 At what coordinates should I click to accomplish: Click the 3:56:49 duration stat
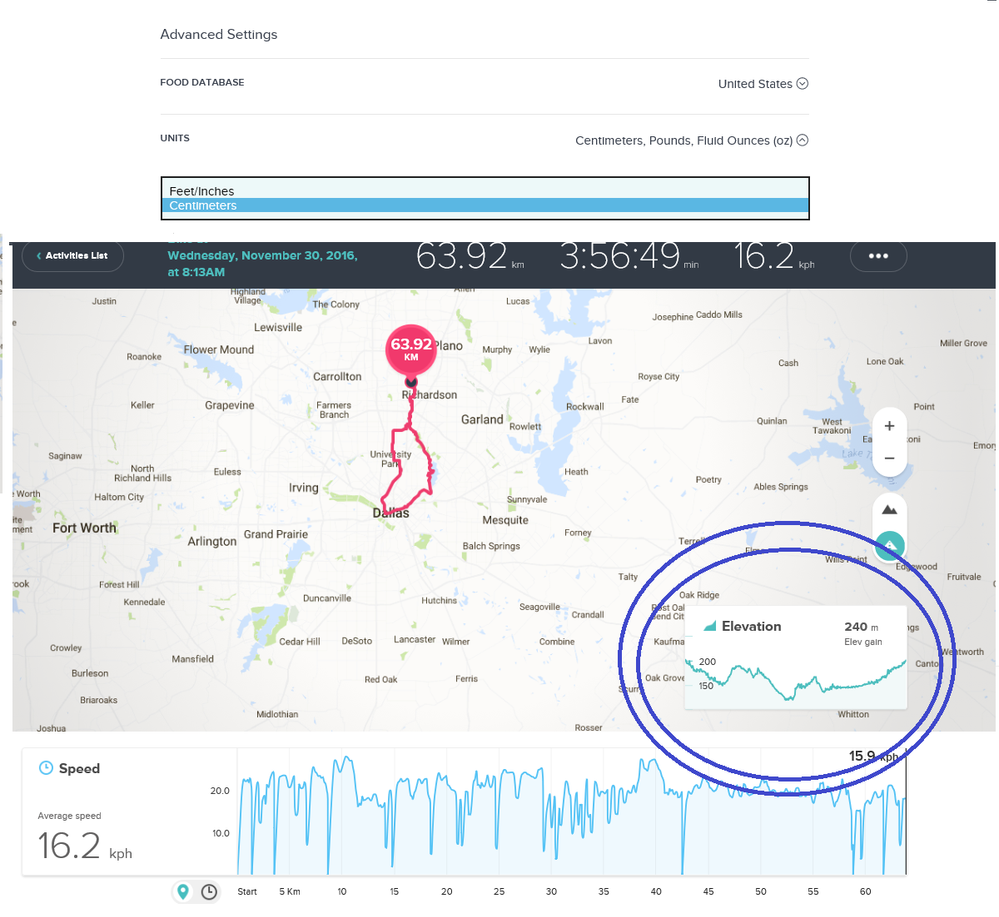[629, 256]
